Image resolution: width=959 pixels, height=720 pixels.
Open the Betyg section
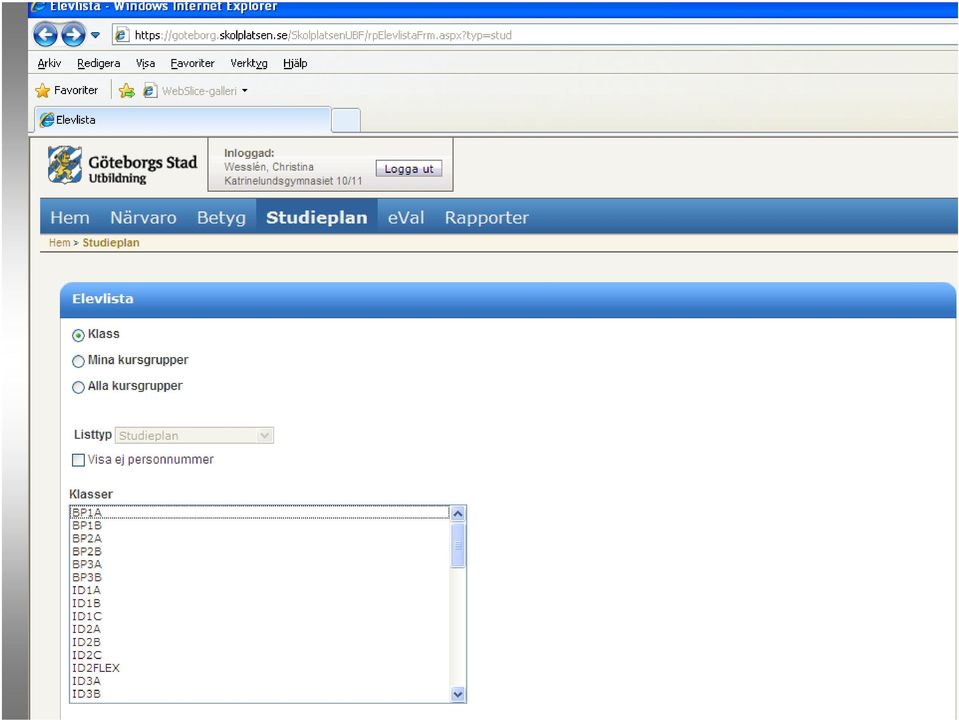pyautogui.click(x=221, y=218)
